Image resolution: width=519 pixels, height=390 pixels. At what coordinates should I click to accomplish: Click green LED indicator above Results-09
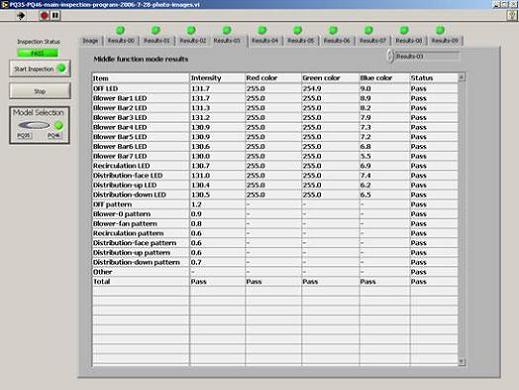tap(440, 30)
